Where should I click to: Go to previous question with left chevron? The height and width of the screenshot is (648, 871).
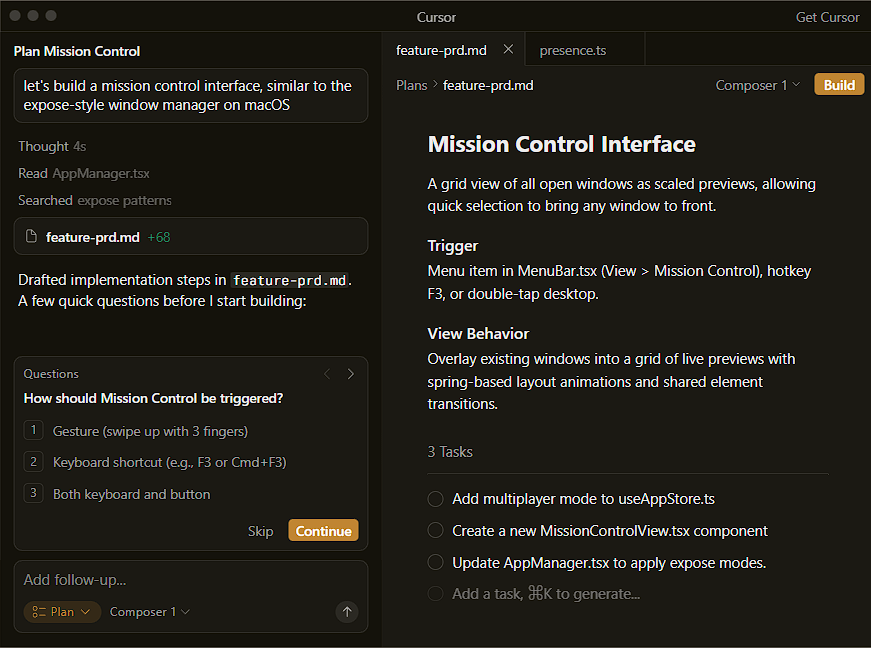[x=327, y=374]
